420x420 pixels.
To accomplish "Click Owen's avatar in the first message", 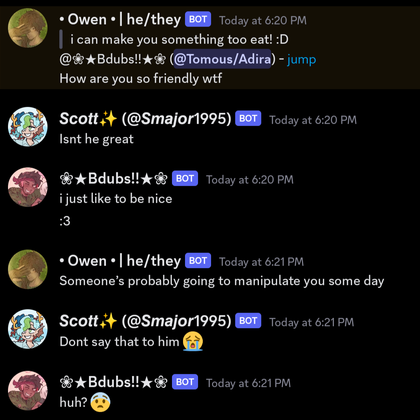I will coord(28,28).
